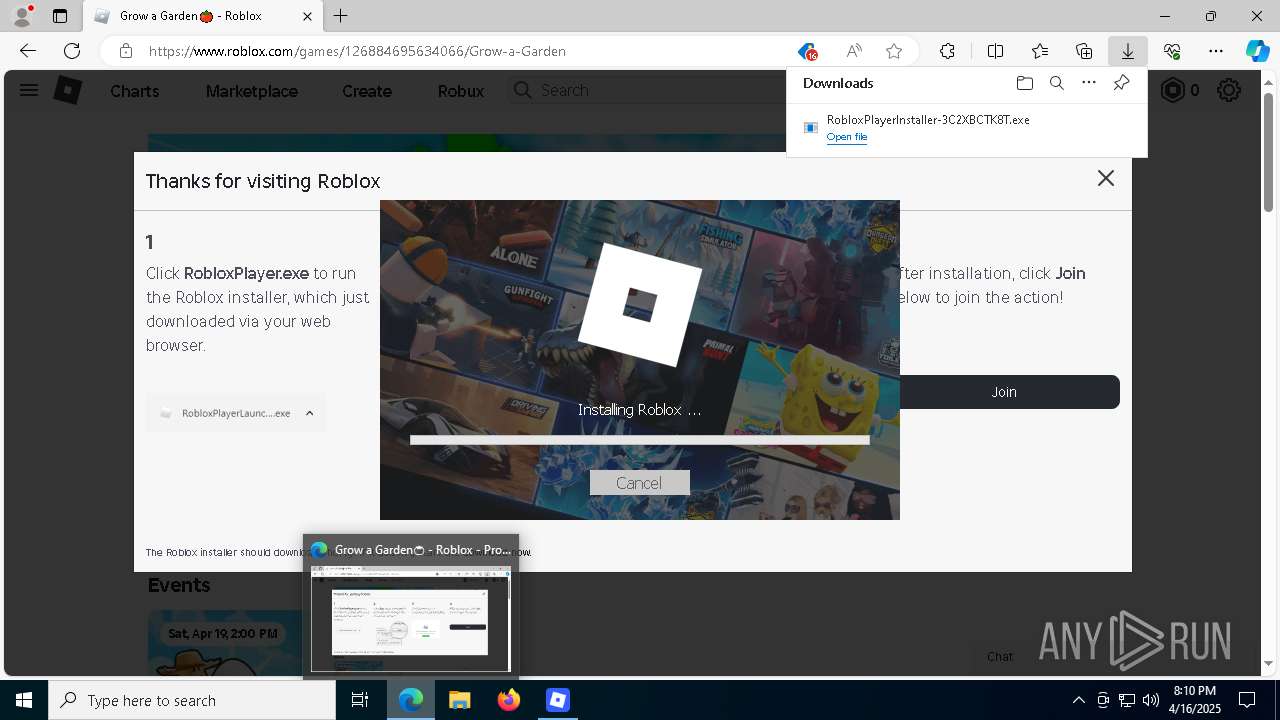The width and height of the screenshot is (1280, 720).
Task: Open more options in Downloads panel
Action: pyautogui.click(x=1089, y=83)
